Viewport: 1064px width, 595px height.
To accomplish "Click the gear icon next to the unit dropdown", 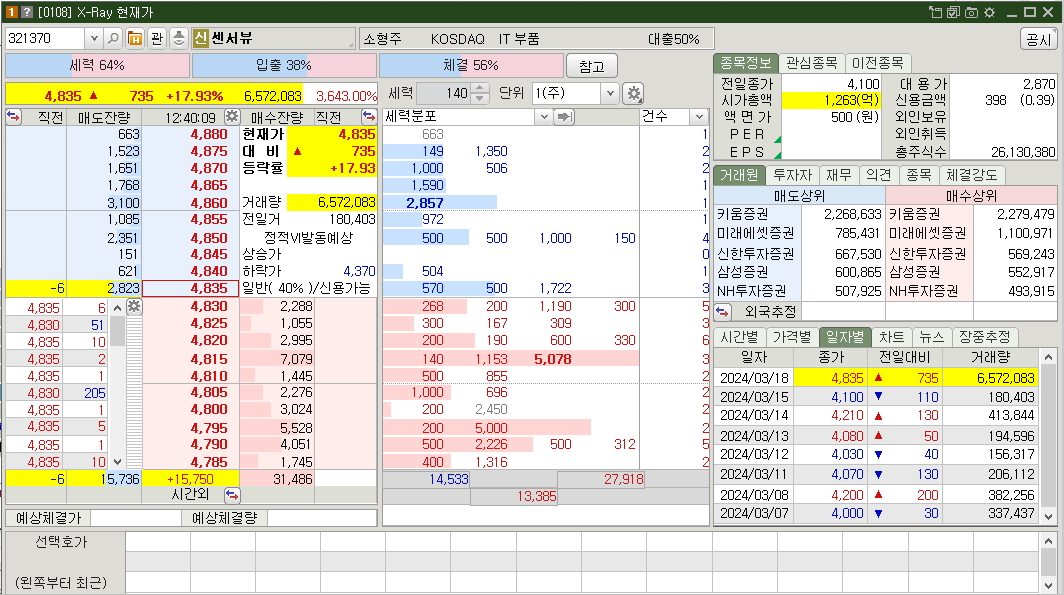I will [x=633, y=94].
